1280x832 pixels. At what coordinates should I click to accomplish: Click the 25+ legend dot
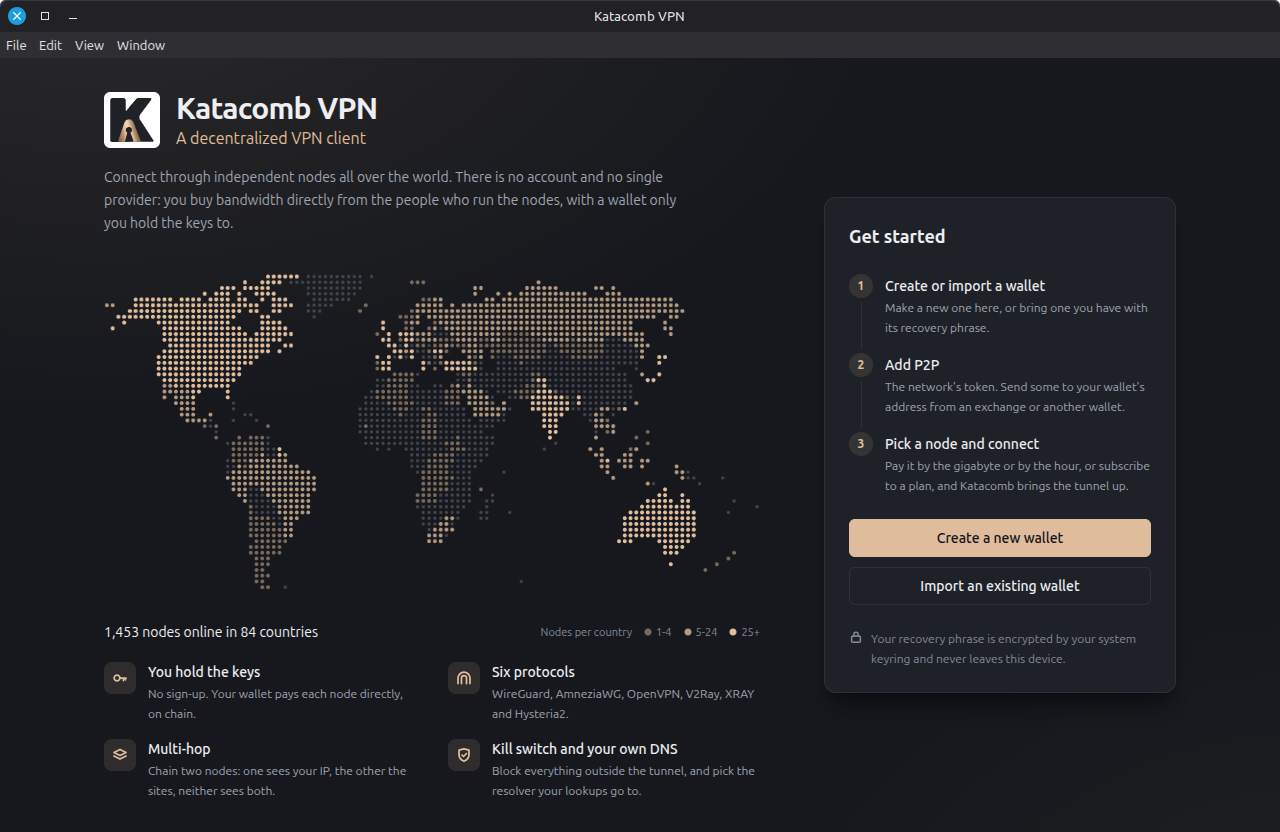point(733,632)
